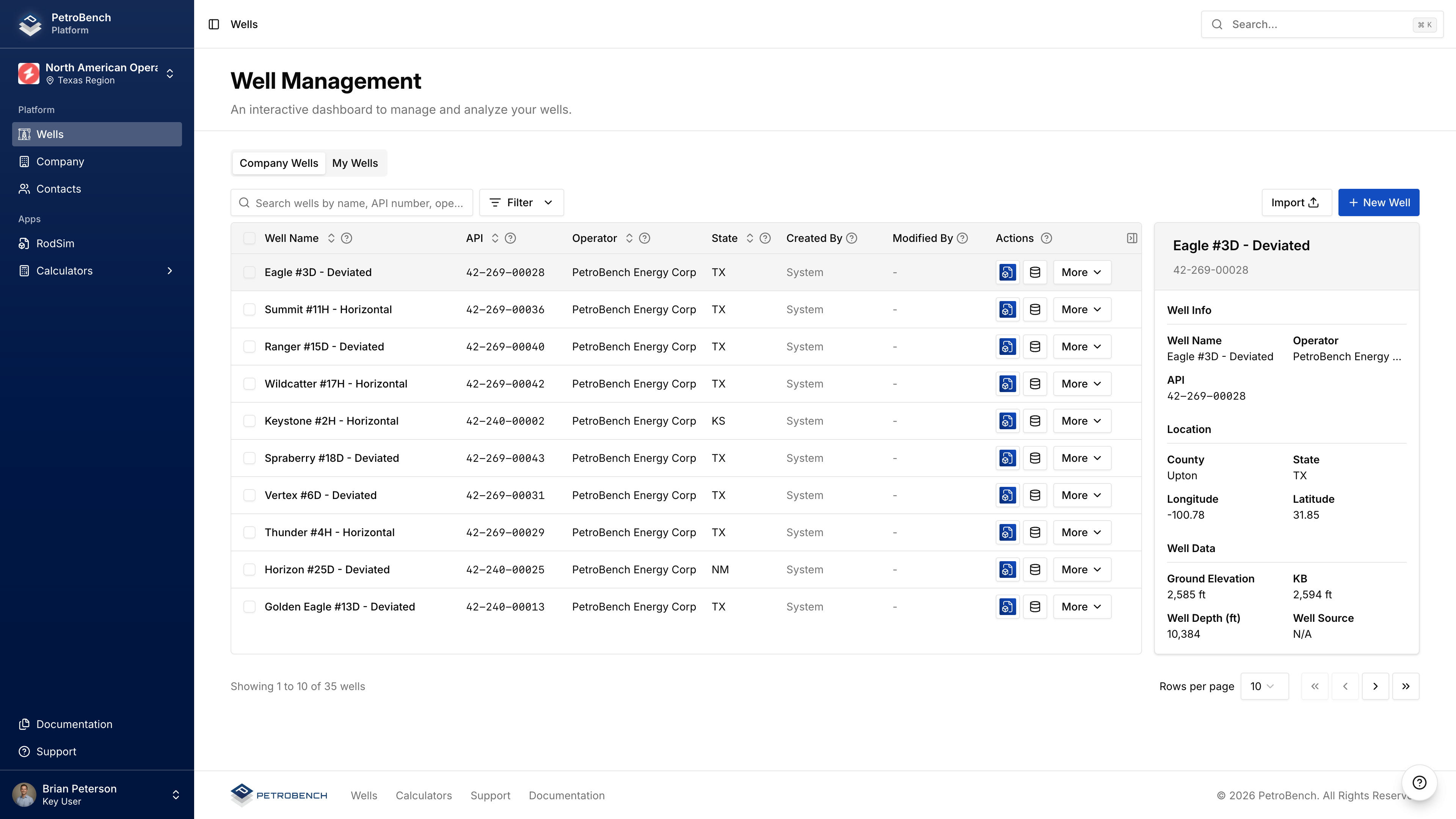Collapse the well details side panel
The width and height of the screenshot is (1456, 819).
tap(1131, 238)
